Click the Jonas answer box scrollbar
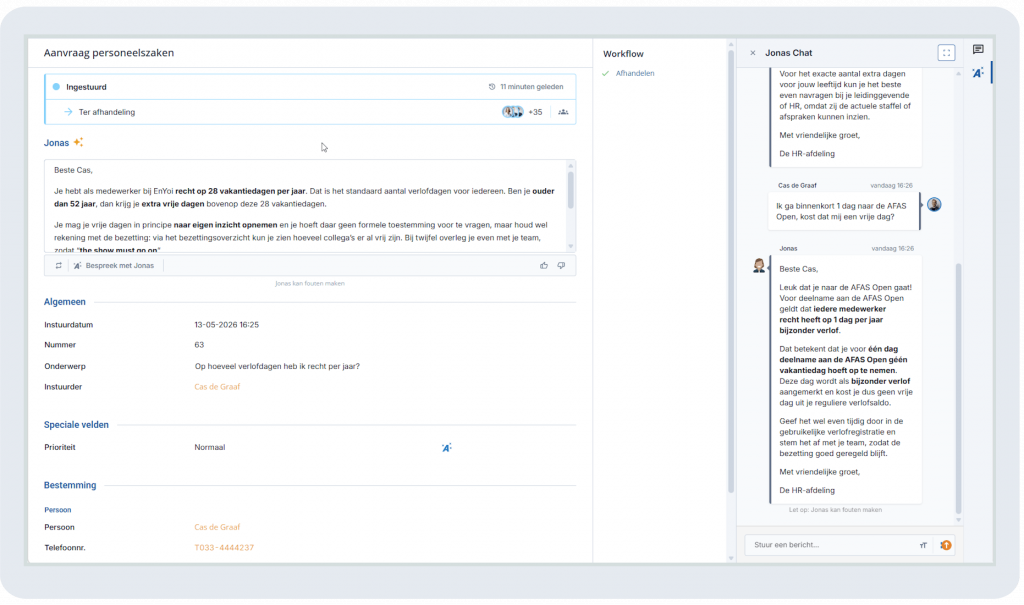Image resolution: width=1024 pixels, height=605 pixels. [571, 189]
